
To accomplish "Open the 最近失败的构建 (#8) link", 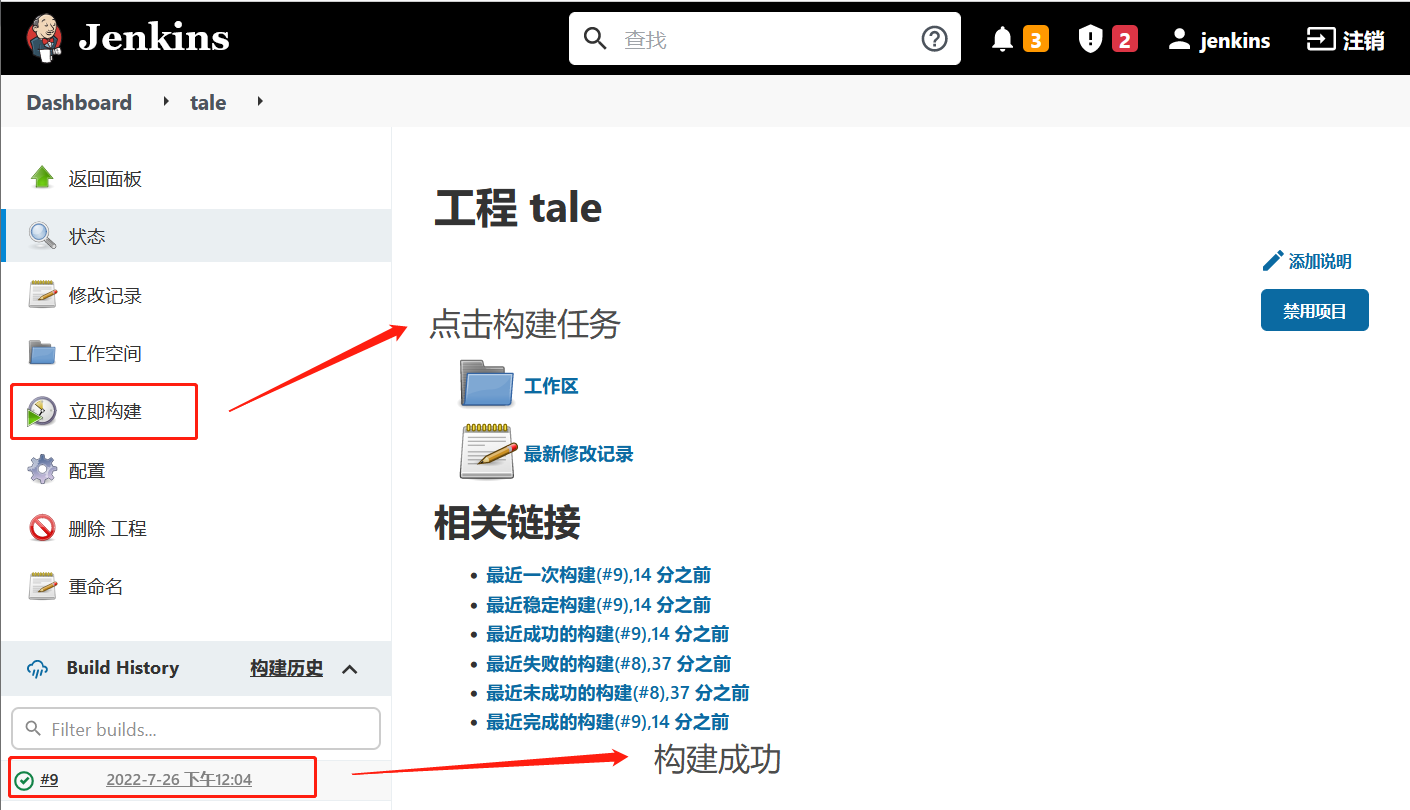I will pos(608,663).
